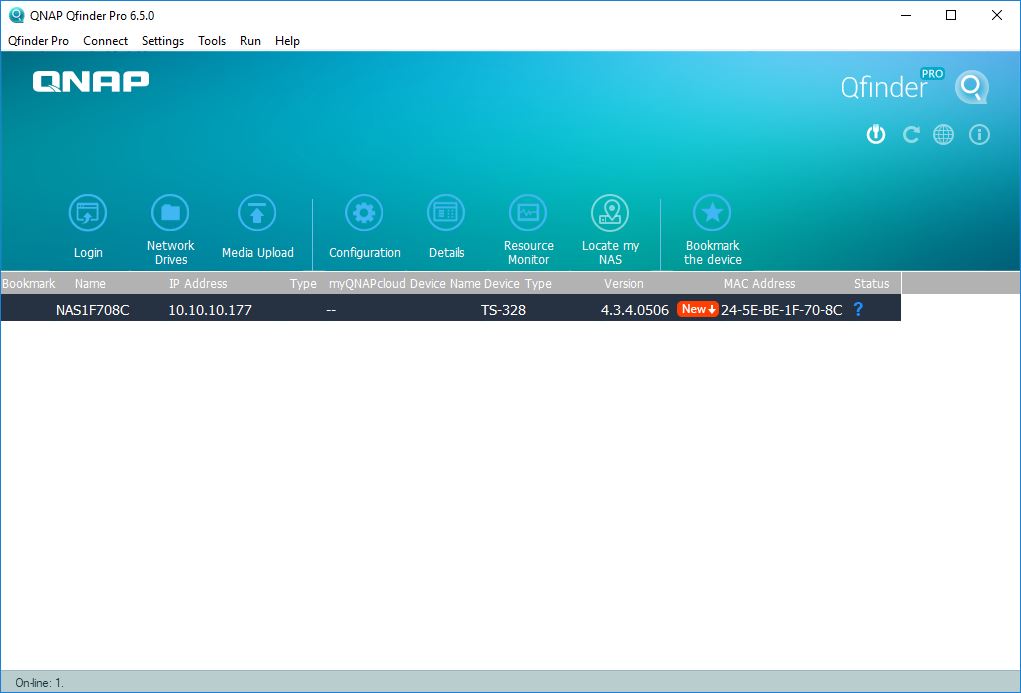Viewport: 1021px width, 693px height.
Task: Activate Locate my NAS
Action: (610, 213)
